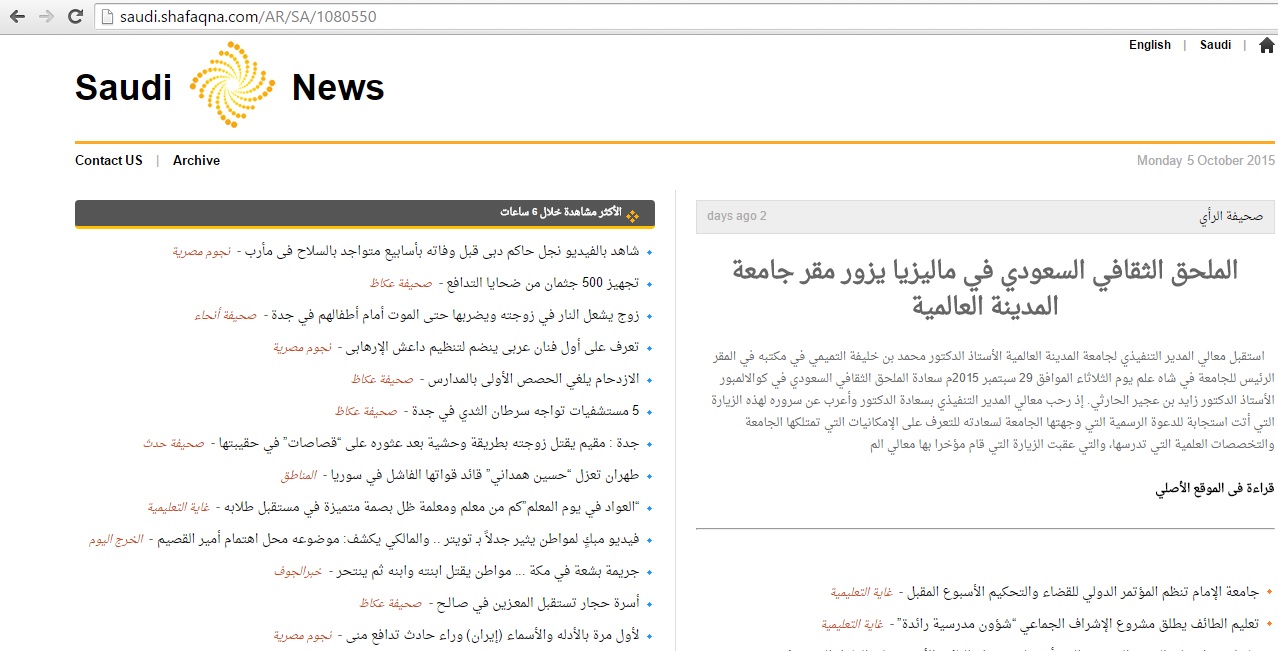Open the article headline about Malaysia cultural attaché
Viewport: 1278px width, 651px height.
pos(985,287)
